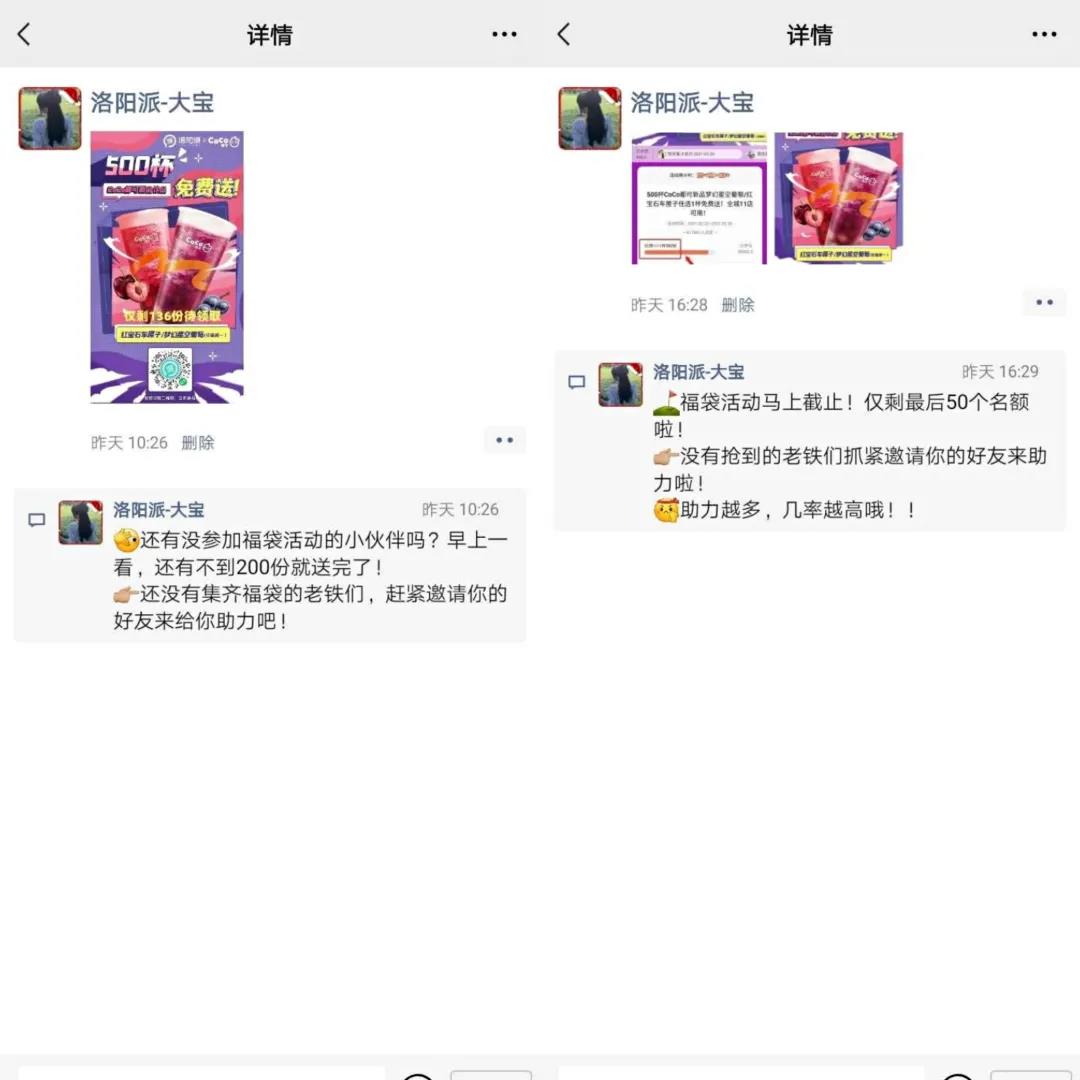Open the event page screenshot thumbnail in right post

[699, 198]
